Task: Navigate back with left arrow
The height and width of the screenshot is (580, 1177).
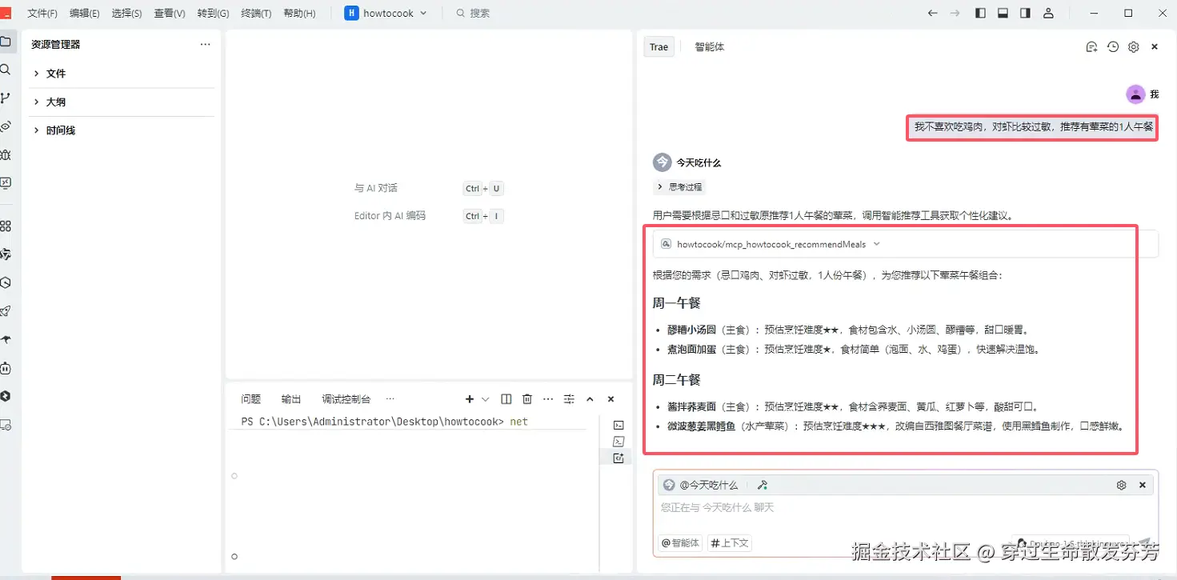Action: [x=933, y=14]
